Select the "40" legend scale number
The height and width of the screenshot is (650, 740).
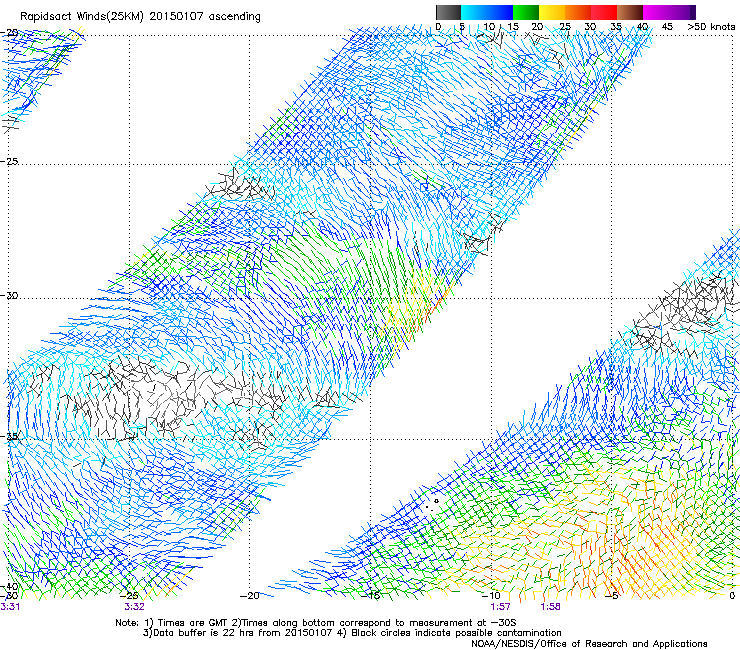(x=642, y=27)
